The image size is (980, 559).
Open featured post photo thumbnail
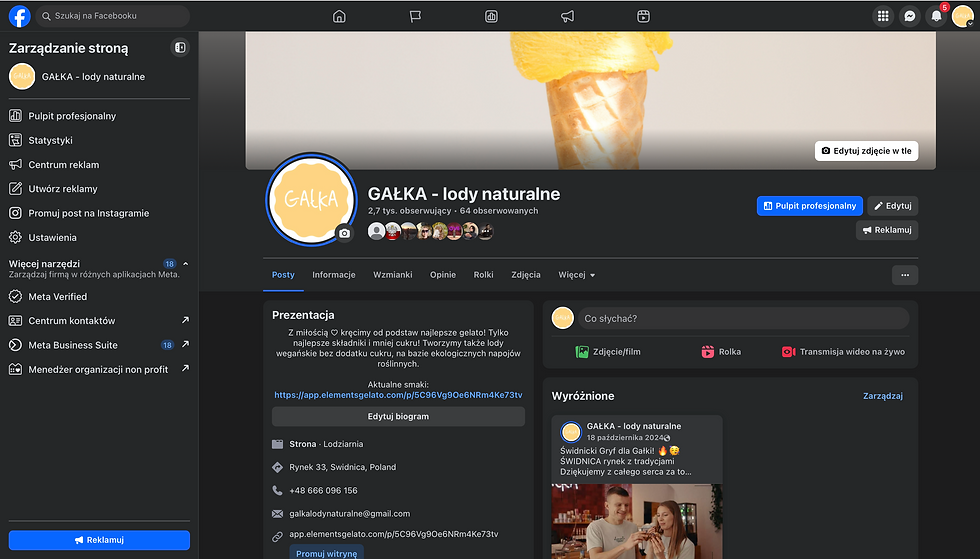636,521
